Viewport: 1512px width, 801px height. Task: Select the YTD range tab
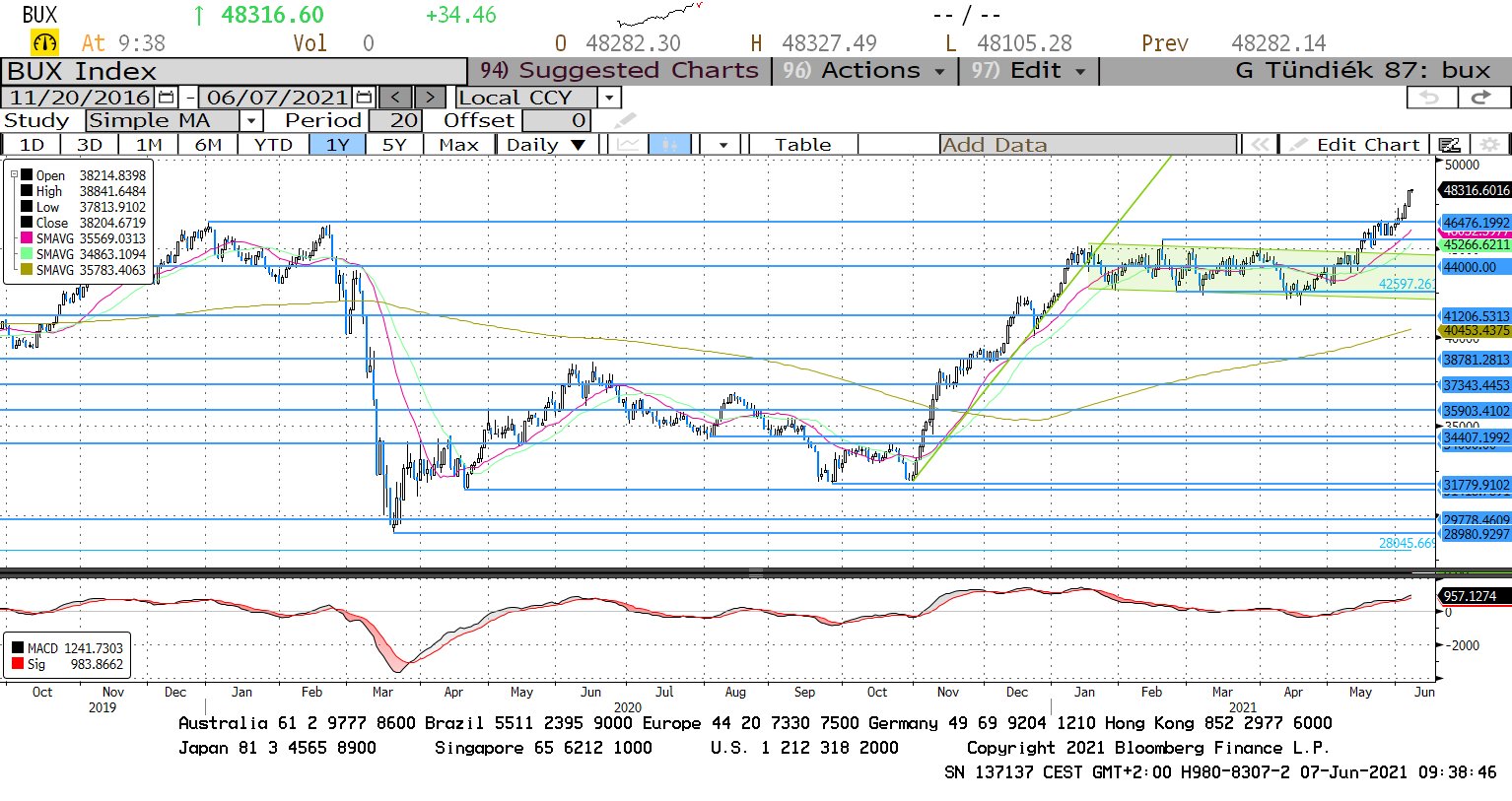pos(273,145)
